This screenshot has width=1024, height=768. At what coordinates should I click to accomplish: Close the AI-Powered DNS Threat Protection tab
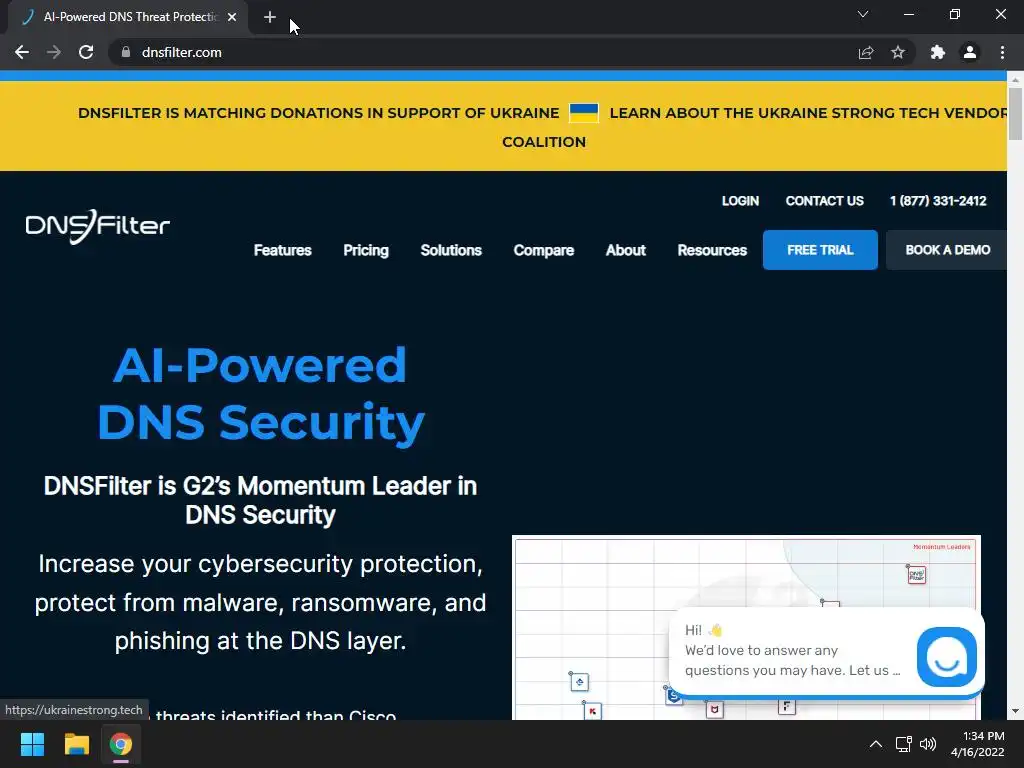pos(232,17)
